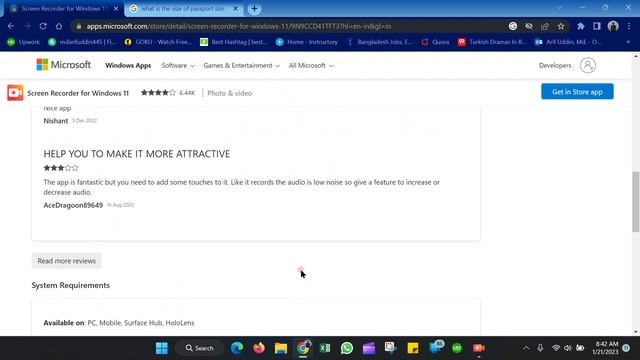The image size is (640, 360).
Task: Open Chrome three-dot menu
Action: point(629,26)
